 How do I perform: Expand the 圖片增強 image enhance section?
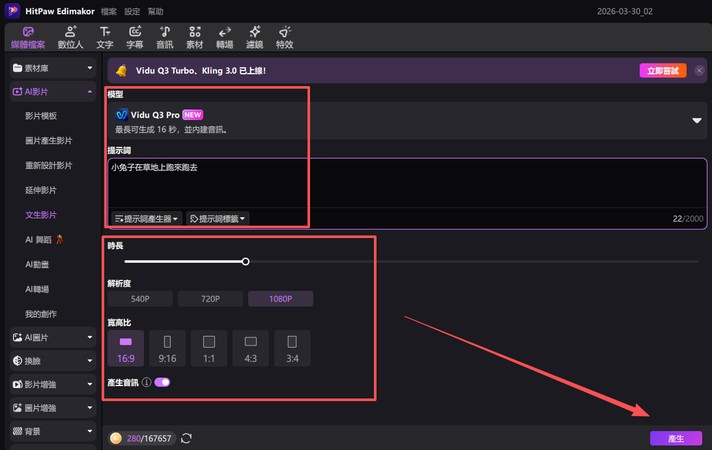[x=53, y=408]
